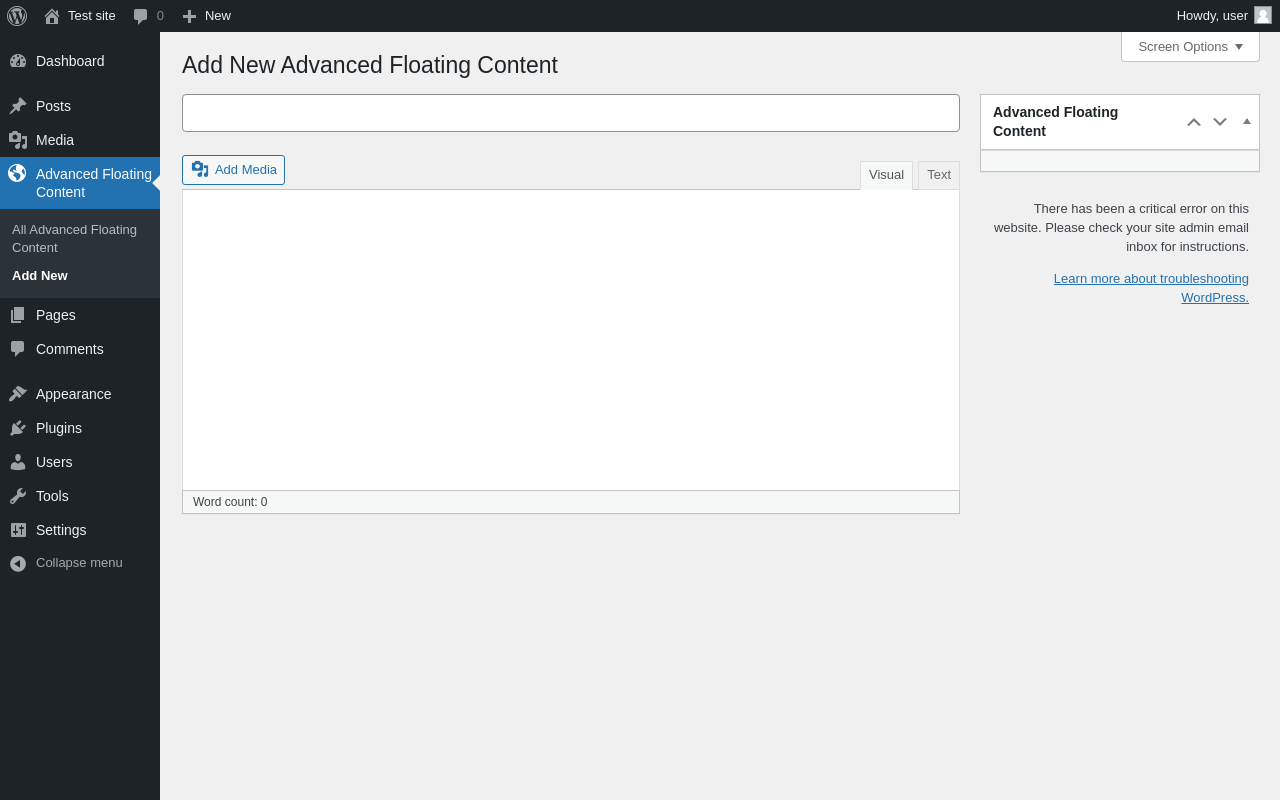Click the Settings sliders icon

tap(18, 530)
